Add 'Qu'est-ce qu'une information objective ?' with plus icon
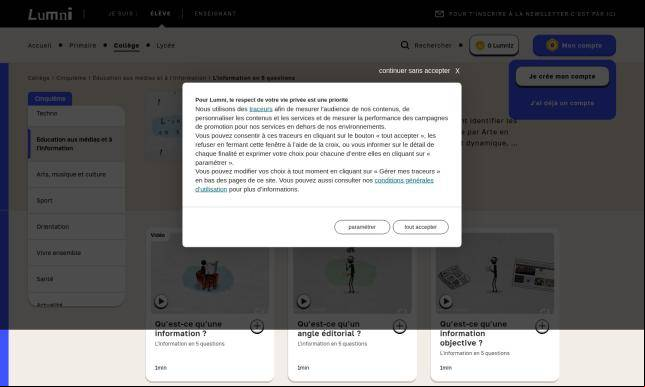This screenshot has width=645, height=387. [542, 327]
